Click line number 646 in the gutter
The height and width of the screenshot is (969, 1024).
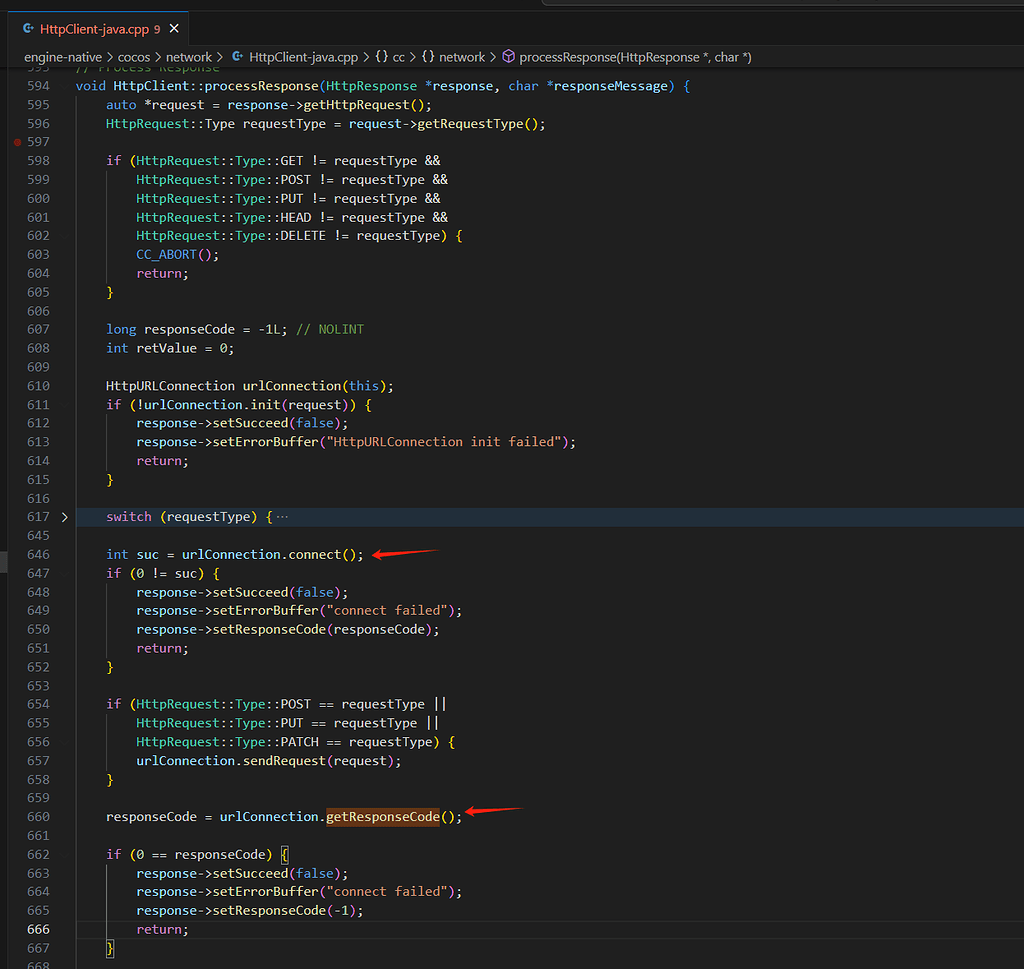(38, 554)
